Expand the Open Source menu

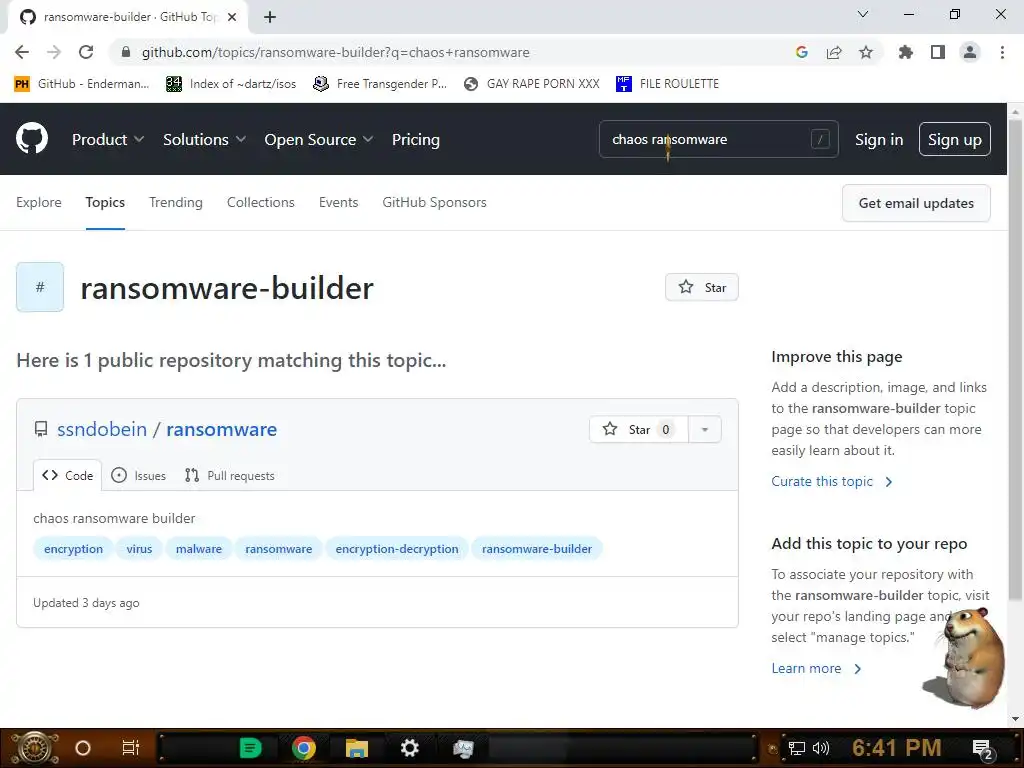click(319, 139)
